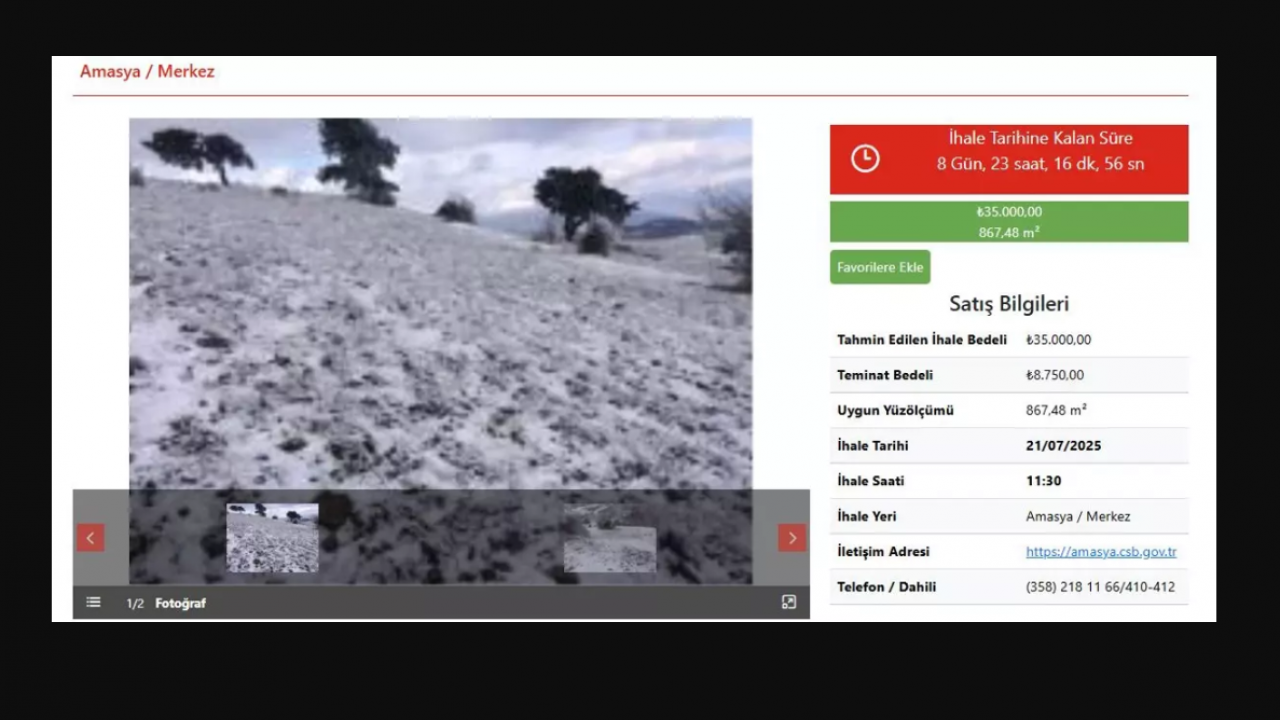Click the green ₺35.000,00 price banner
Image resolution: width=1280 pixels, height=720 pixels.
point(1008,222)
